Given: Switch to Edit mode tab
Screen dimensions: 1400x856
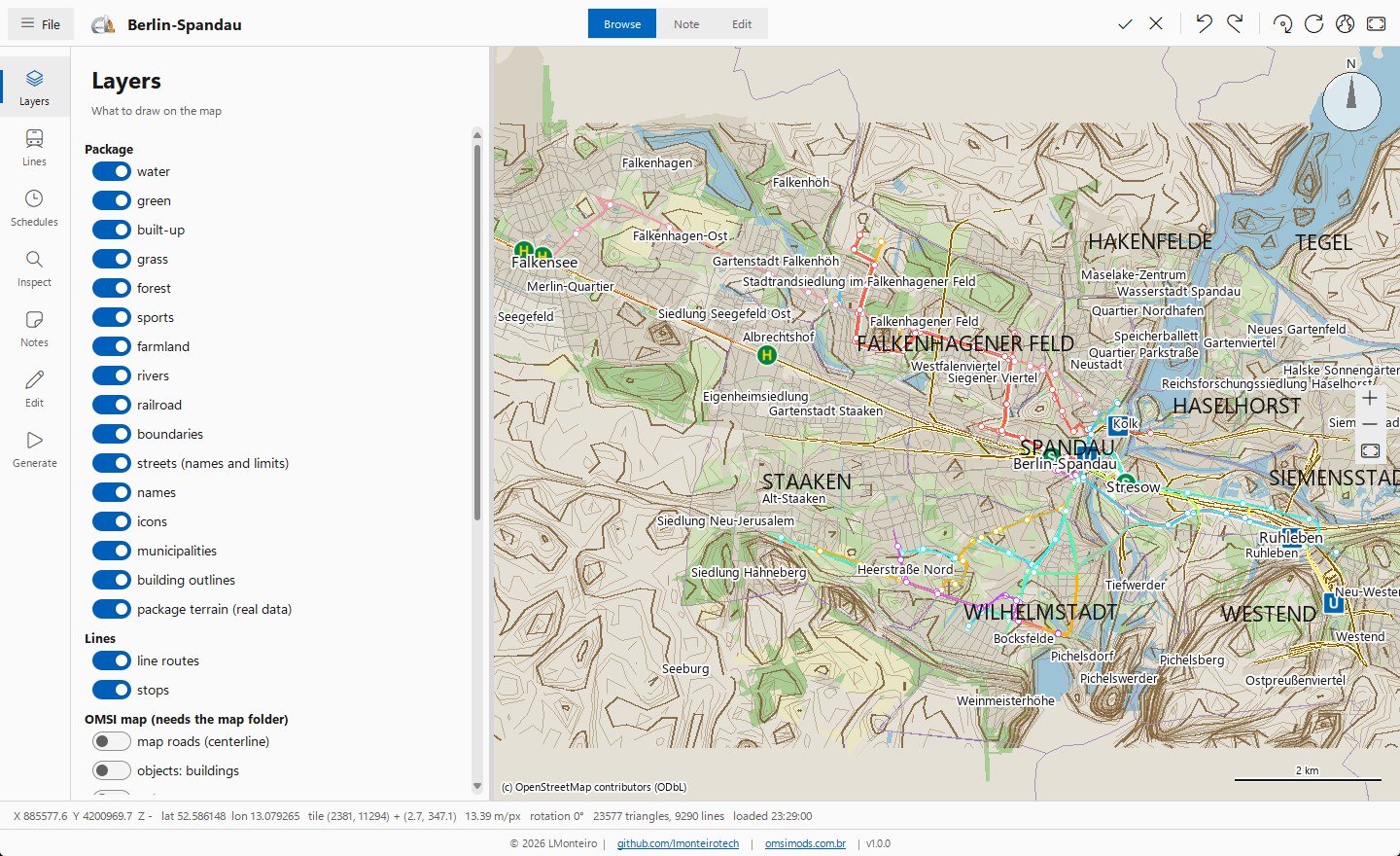Looking at the screenshot, I should (742, 23).
